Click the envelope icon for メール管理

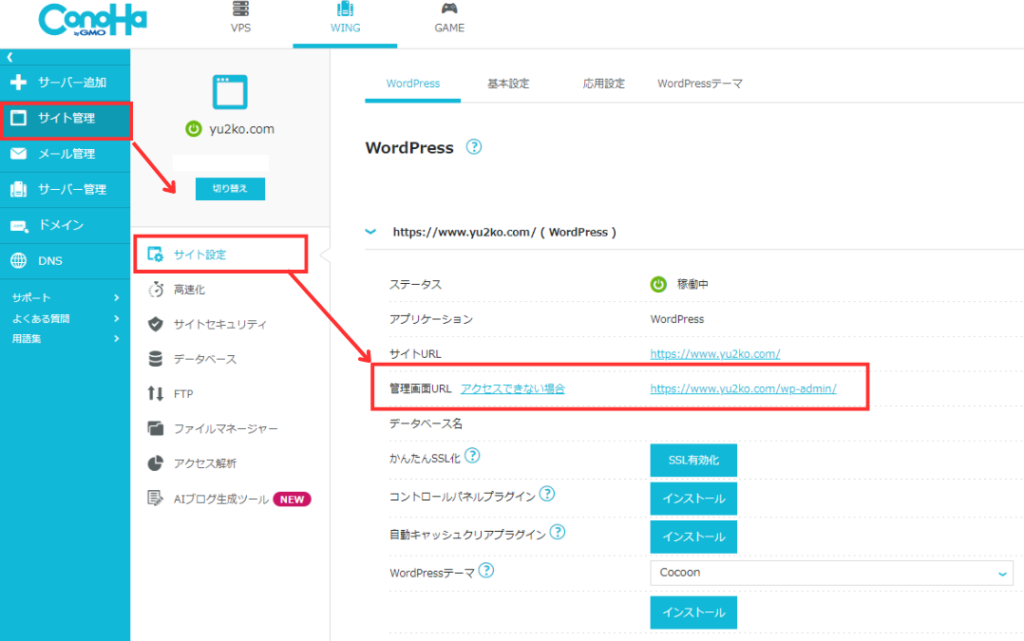pos(18,153)
